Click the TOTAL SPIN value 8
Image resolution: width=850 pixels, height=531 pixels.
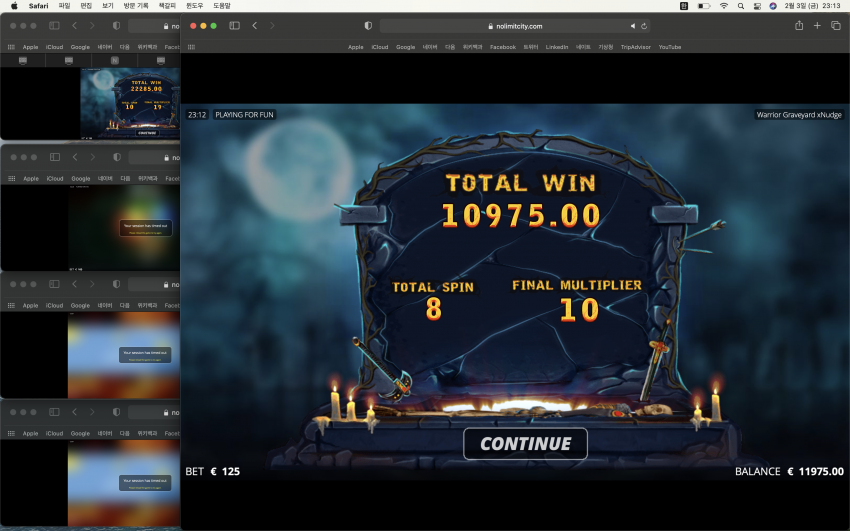[x=433, y=309]
